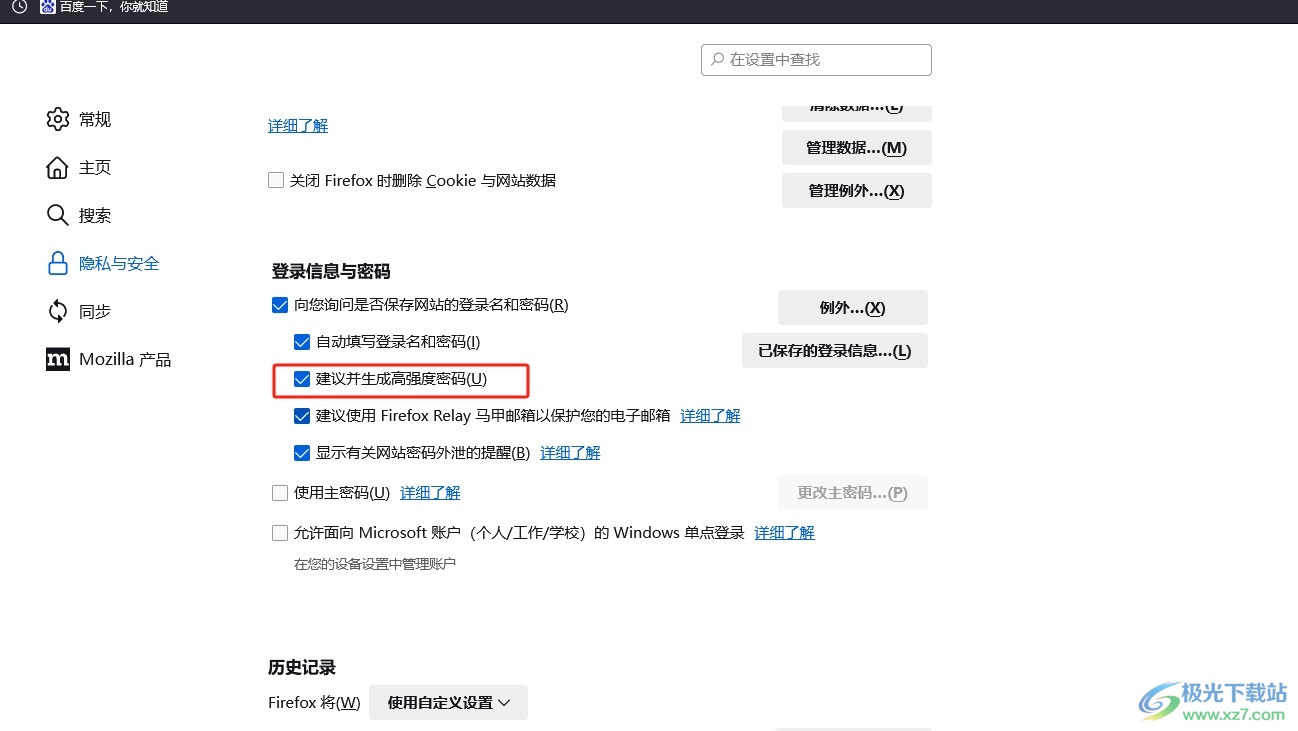Enable Windows 单点登录 for Microsoft 账户 checkbox
The width and height of the screenshot is (1298, 731).
280,533
